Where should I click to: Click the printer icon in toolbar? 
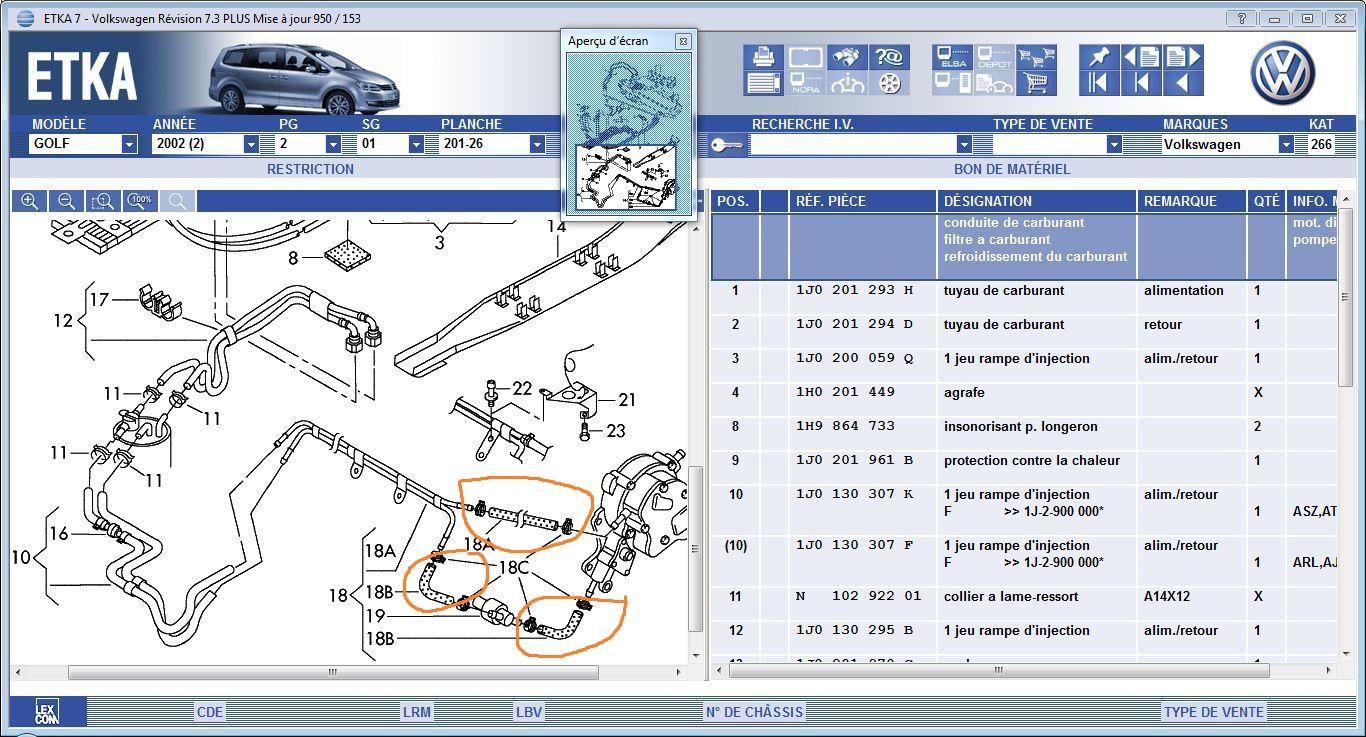click(x=764, y=58)
